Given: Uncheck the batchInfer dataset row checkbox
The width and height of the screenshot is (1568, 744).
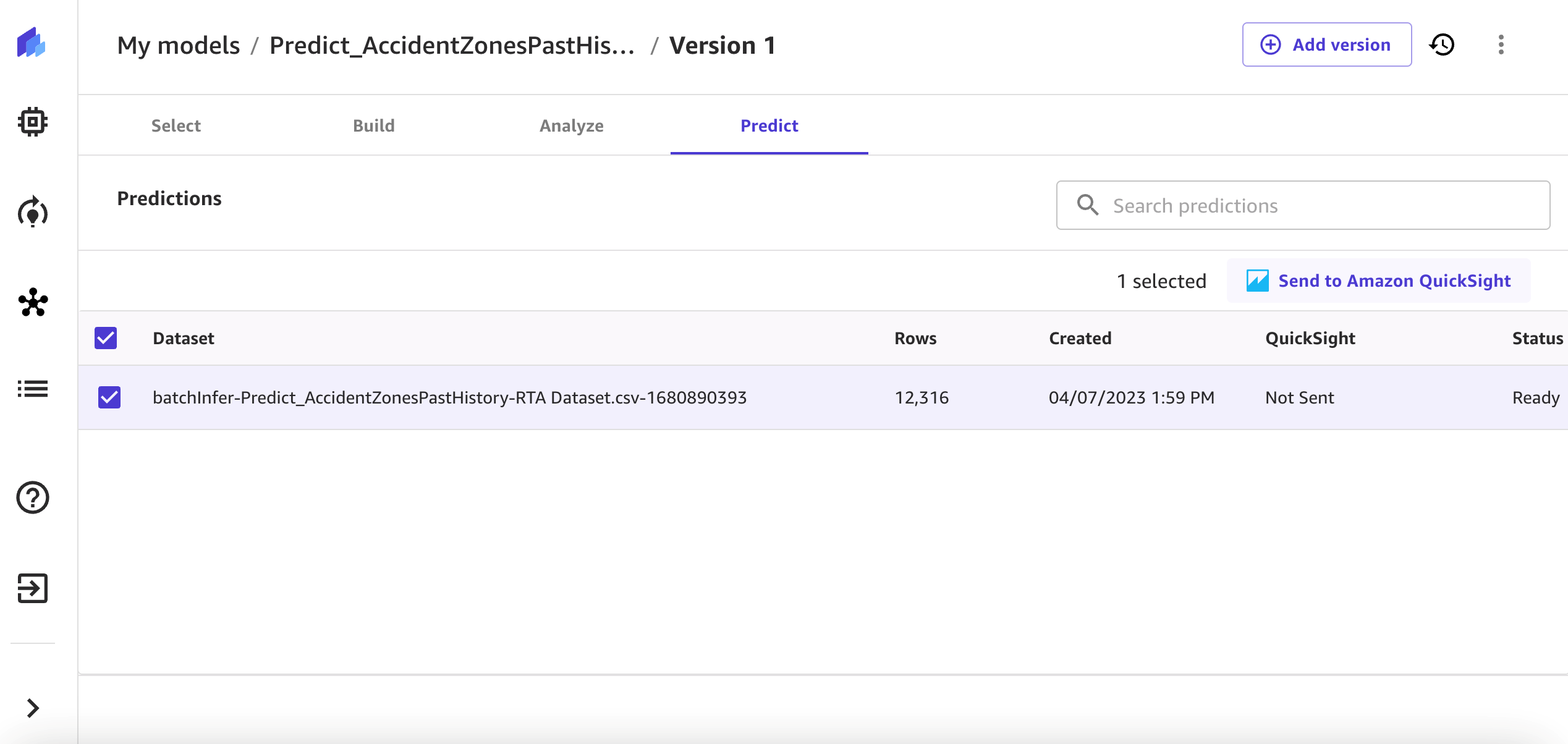Looking at the screenshot, I should click(x=109, y=397).
